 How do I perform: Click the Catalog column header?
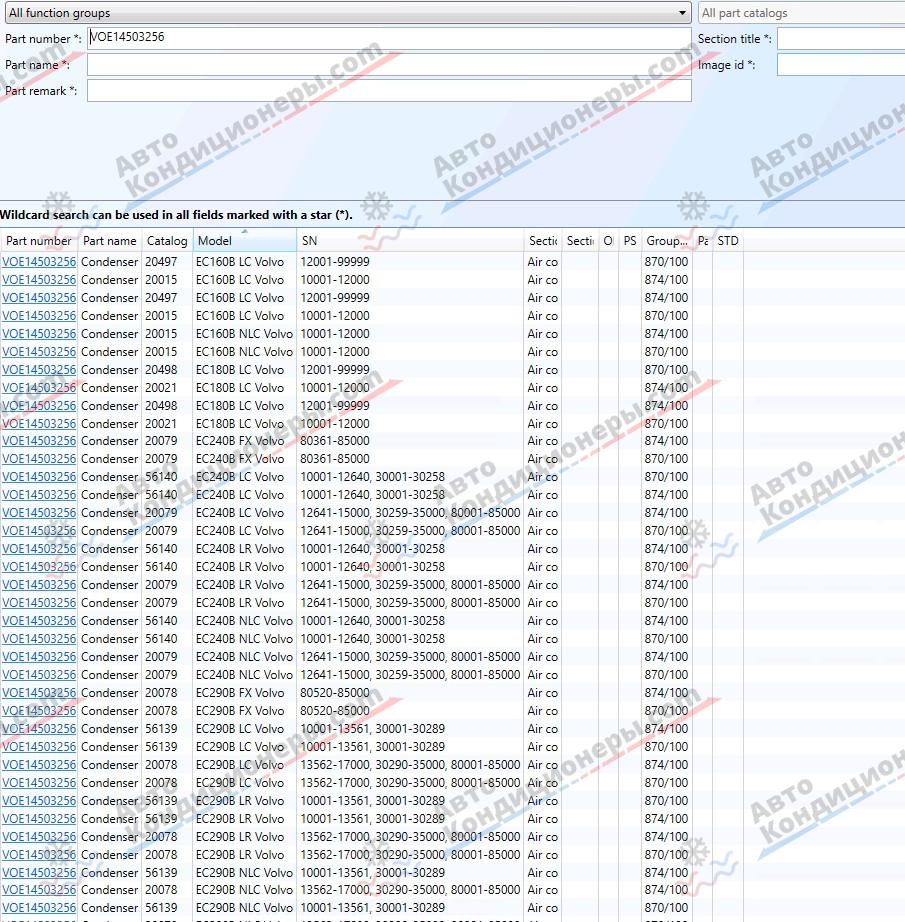click(x=167, y=240)
